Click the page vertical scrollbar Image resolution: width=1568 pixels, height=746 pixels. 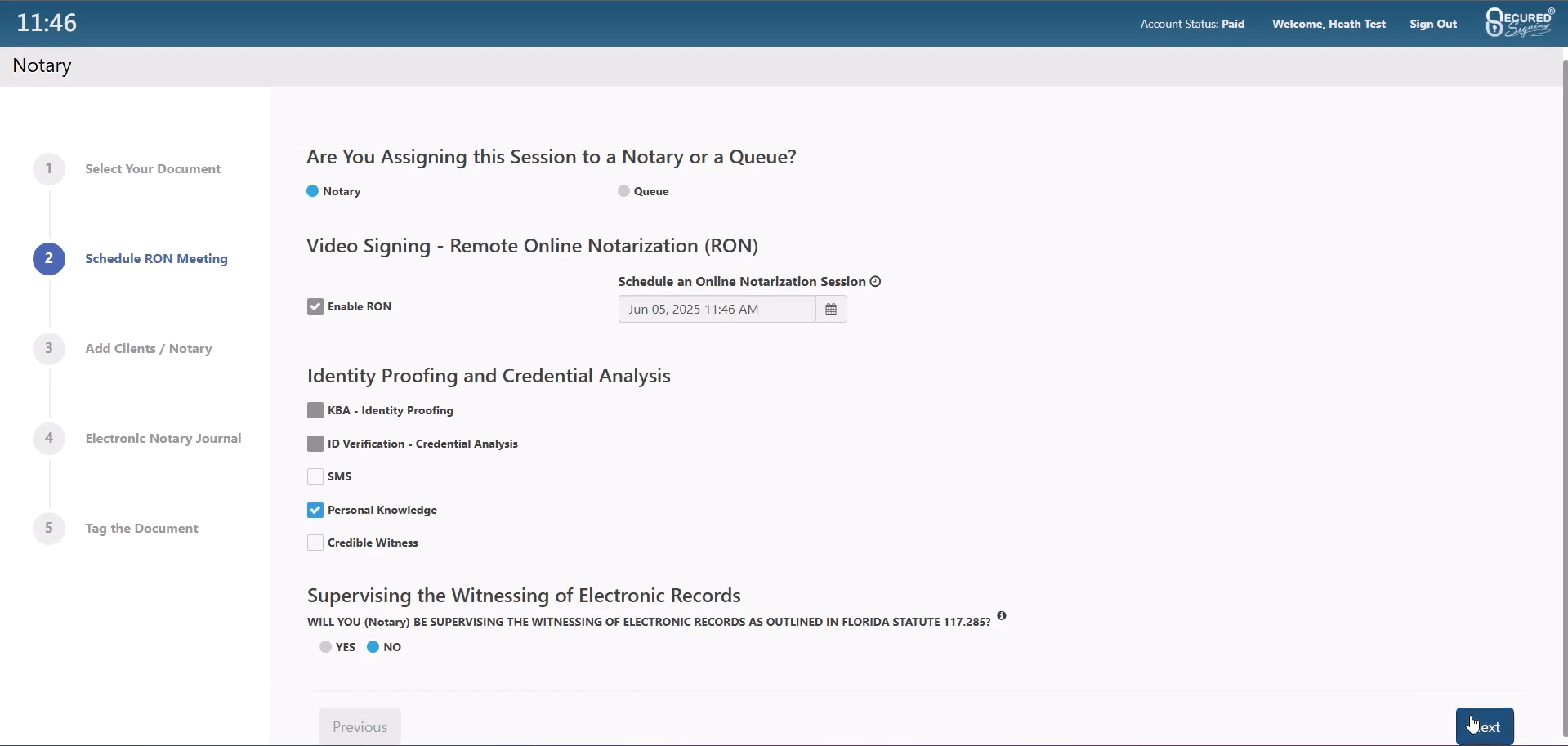[1564, 392]
